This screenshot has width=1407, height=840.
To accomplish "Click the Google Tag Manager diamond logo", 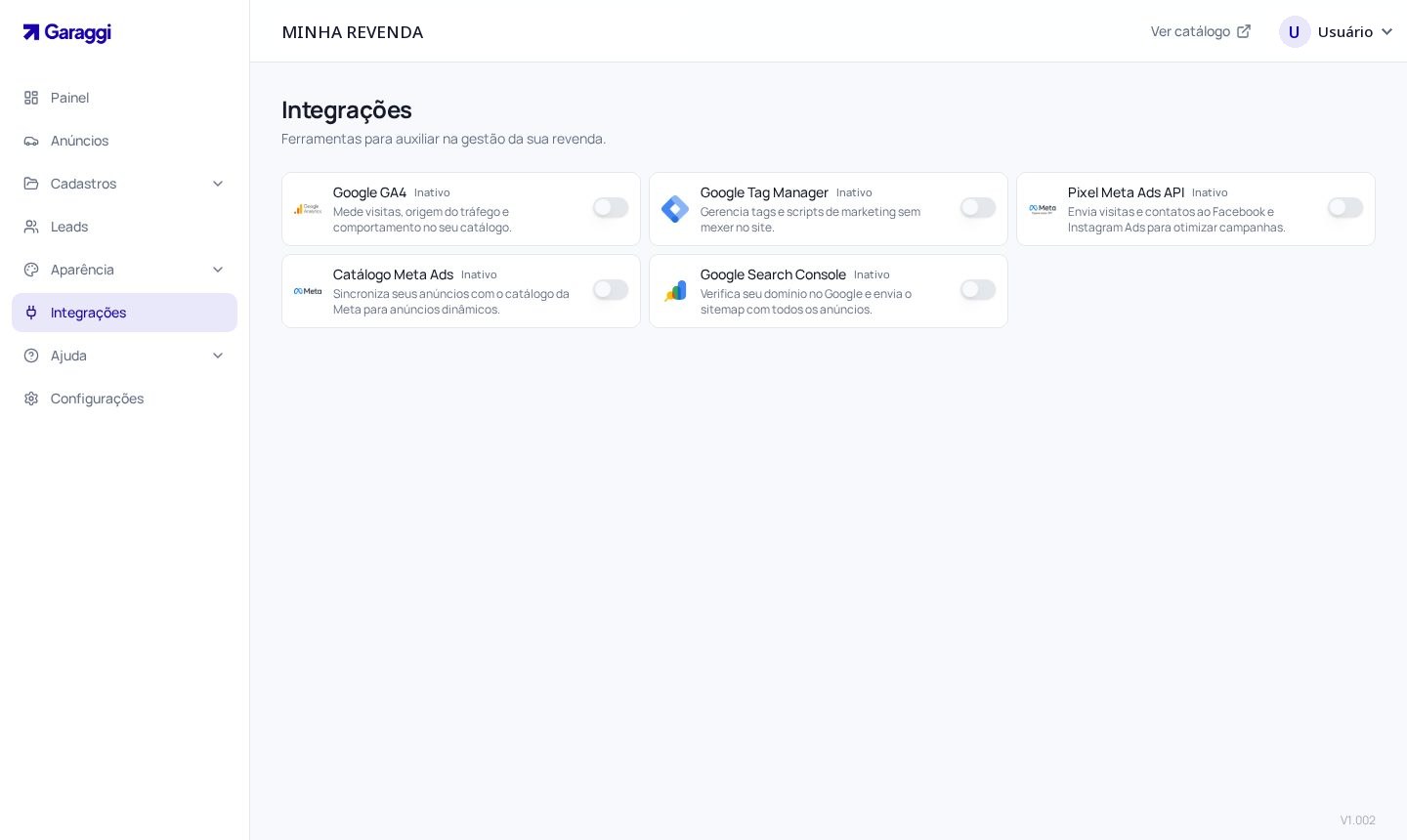I will 675,209.
